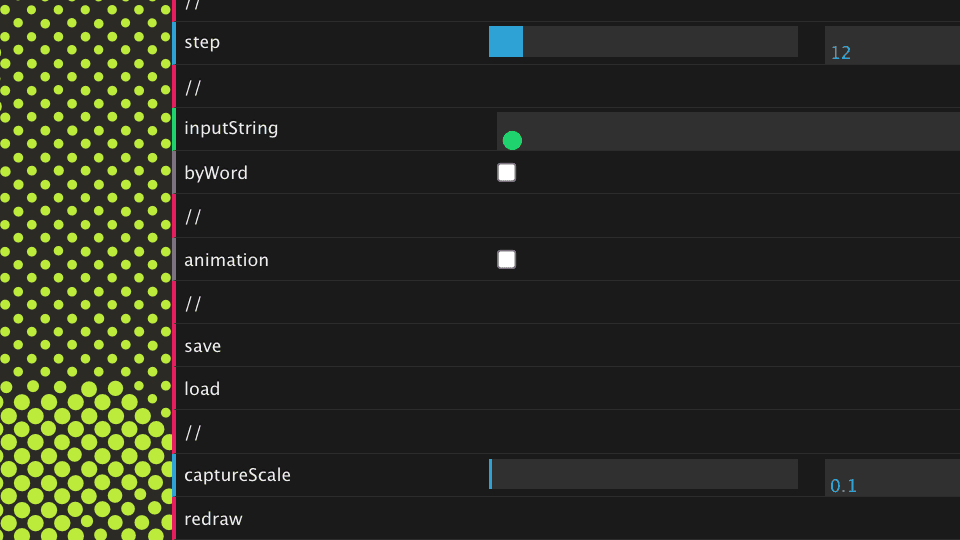Viewport: 960px width, 540px height.
Task: Click the blue filled part of step slider
Action: click(x=506, y=42)
